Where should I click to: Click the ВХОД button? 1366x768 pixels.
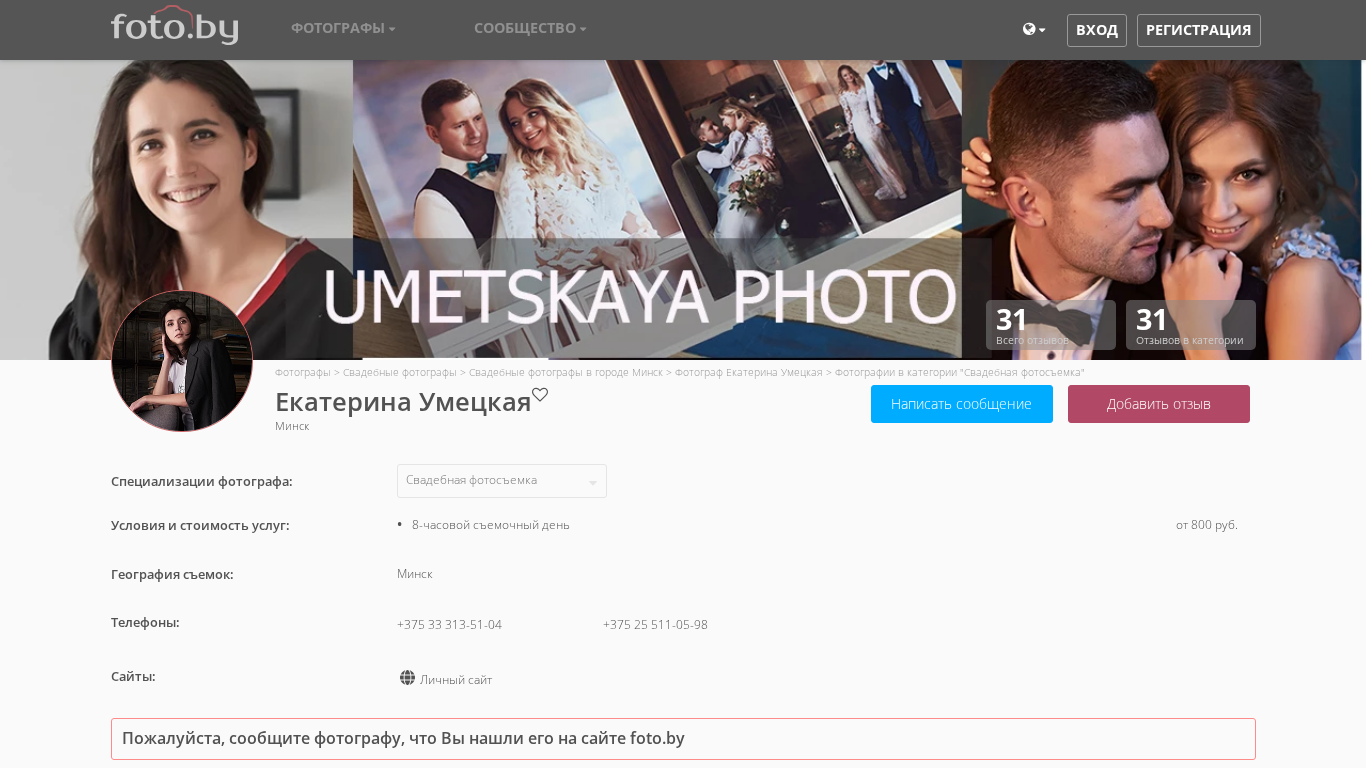coord(1097,30)
